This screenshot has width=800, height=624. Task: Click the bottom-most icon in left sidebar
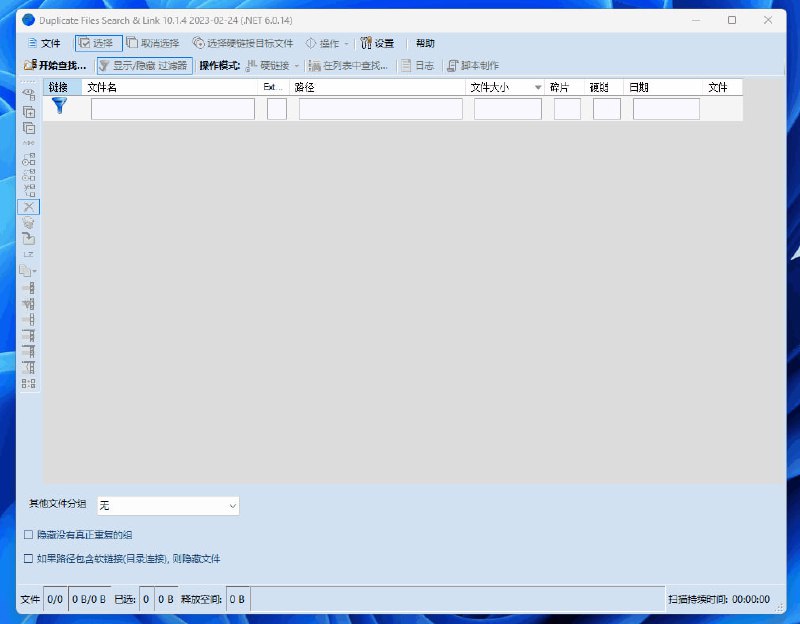click(29, 383)
